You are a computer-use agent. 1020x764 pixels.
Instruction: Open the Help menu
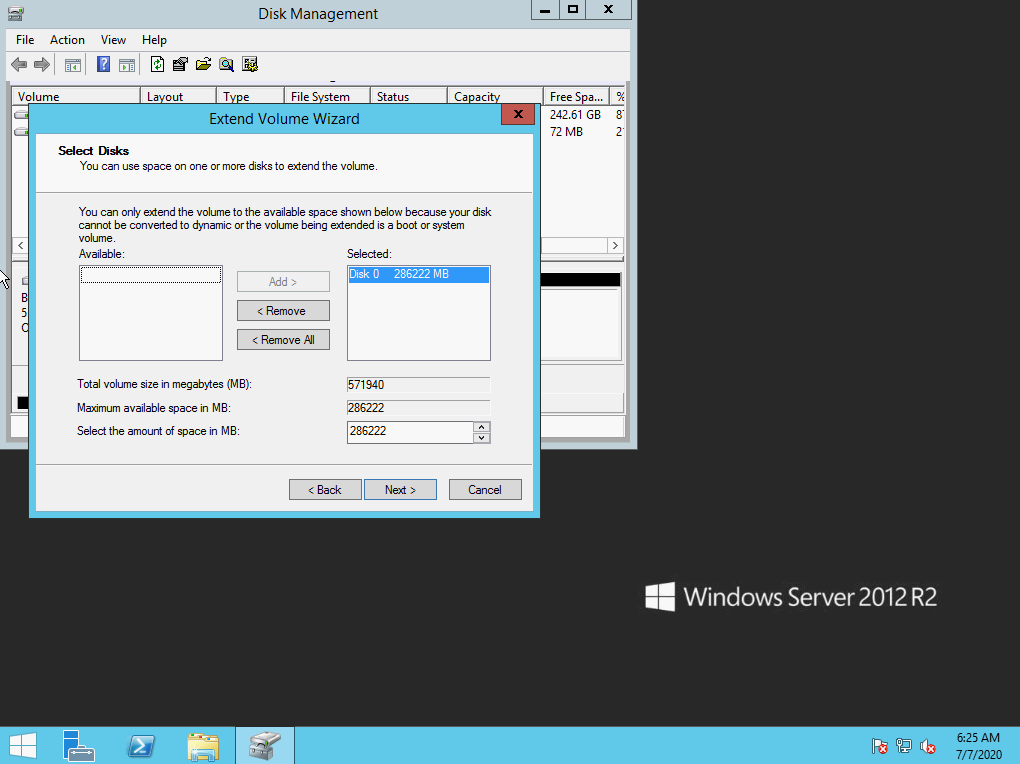(154, 40)
